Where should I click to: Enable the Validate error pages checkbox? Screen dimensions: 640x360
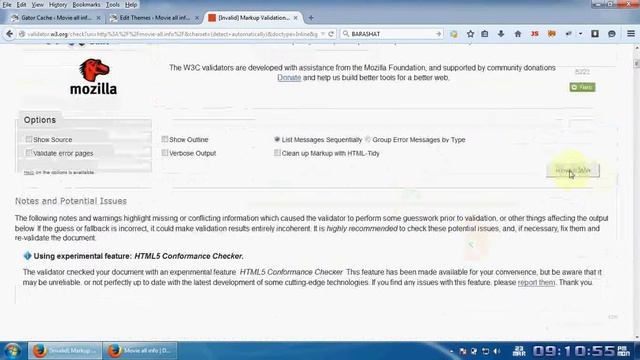click(29, 153)
